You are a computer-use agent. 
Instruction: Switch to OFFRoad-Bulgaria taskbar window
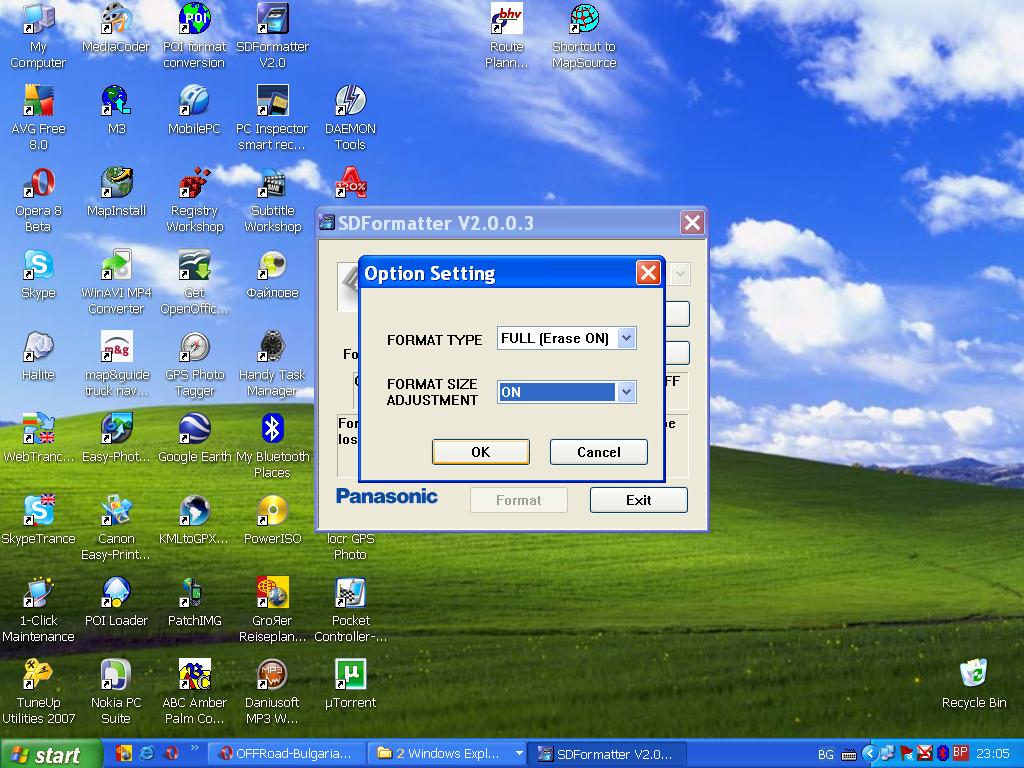point(286,754)
